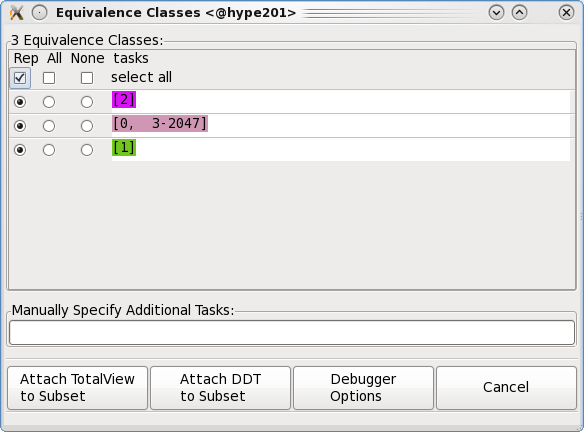
Task: Maximize window with up-chevron button
Action: [519, 13]
